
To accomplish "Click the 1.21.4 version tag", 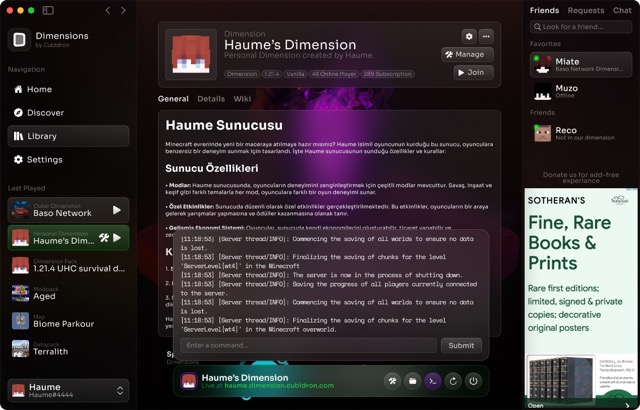I will (x=271, y=74).
